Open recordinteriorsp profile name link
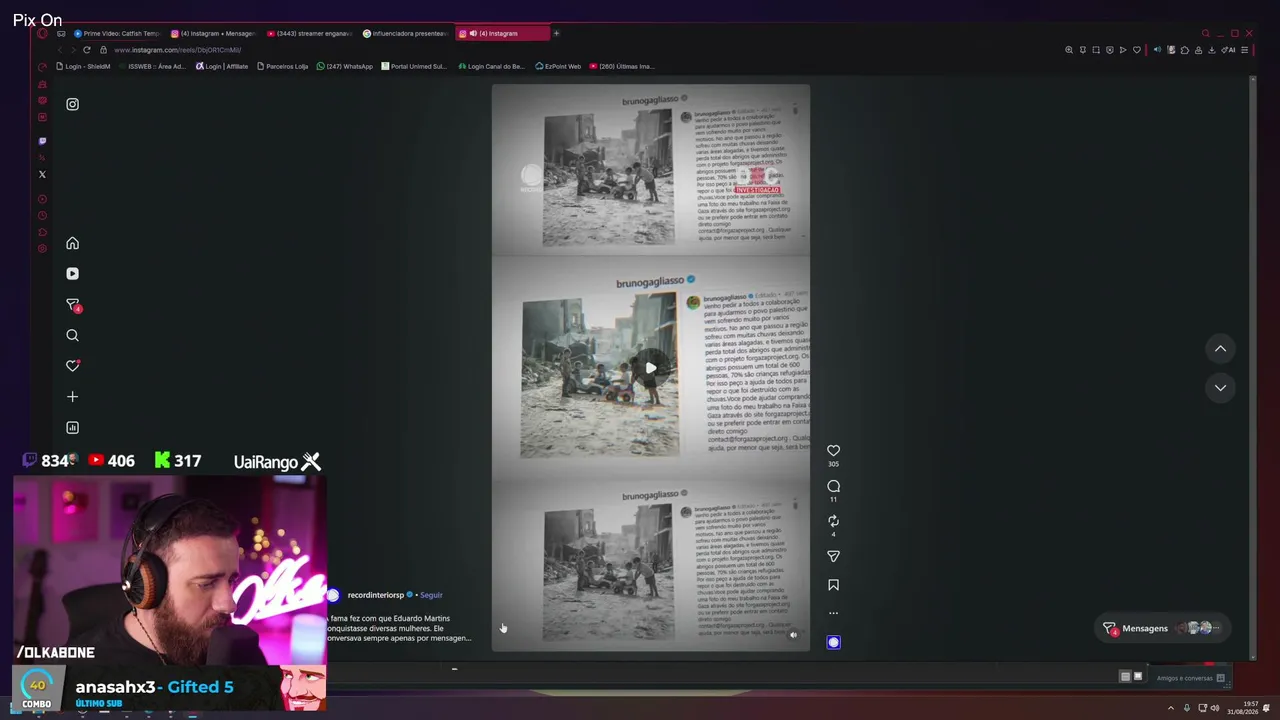1280x720 pixels. point(375,595)
